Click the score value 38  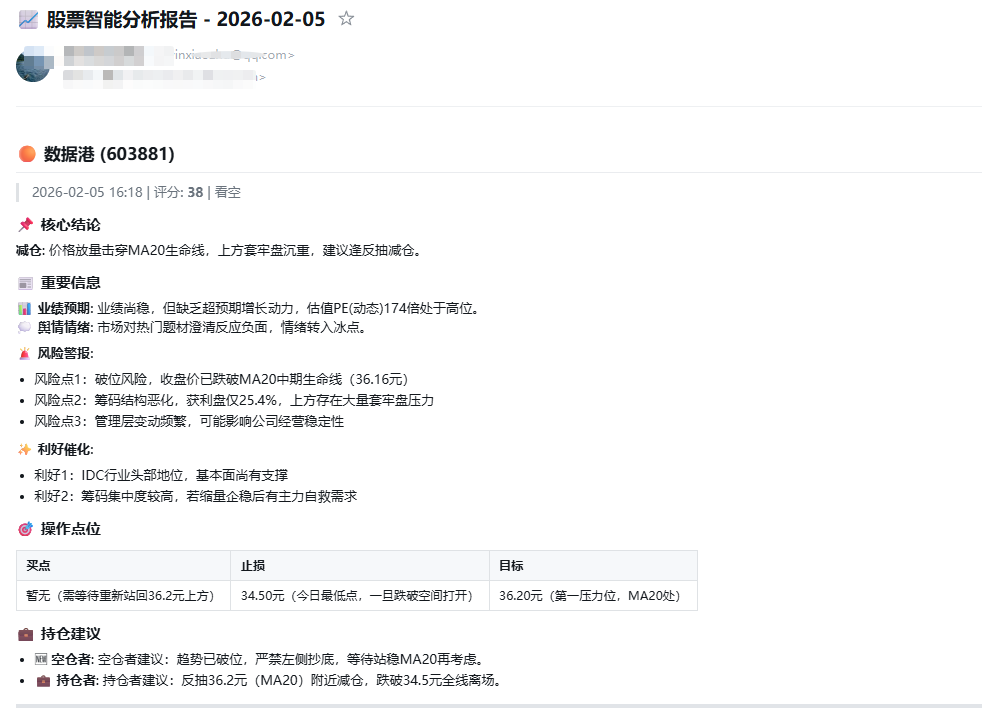(x=195, y=192)
